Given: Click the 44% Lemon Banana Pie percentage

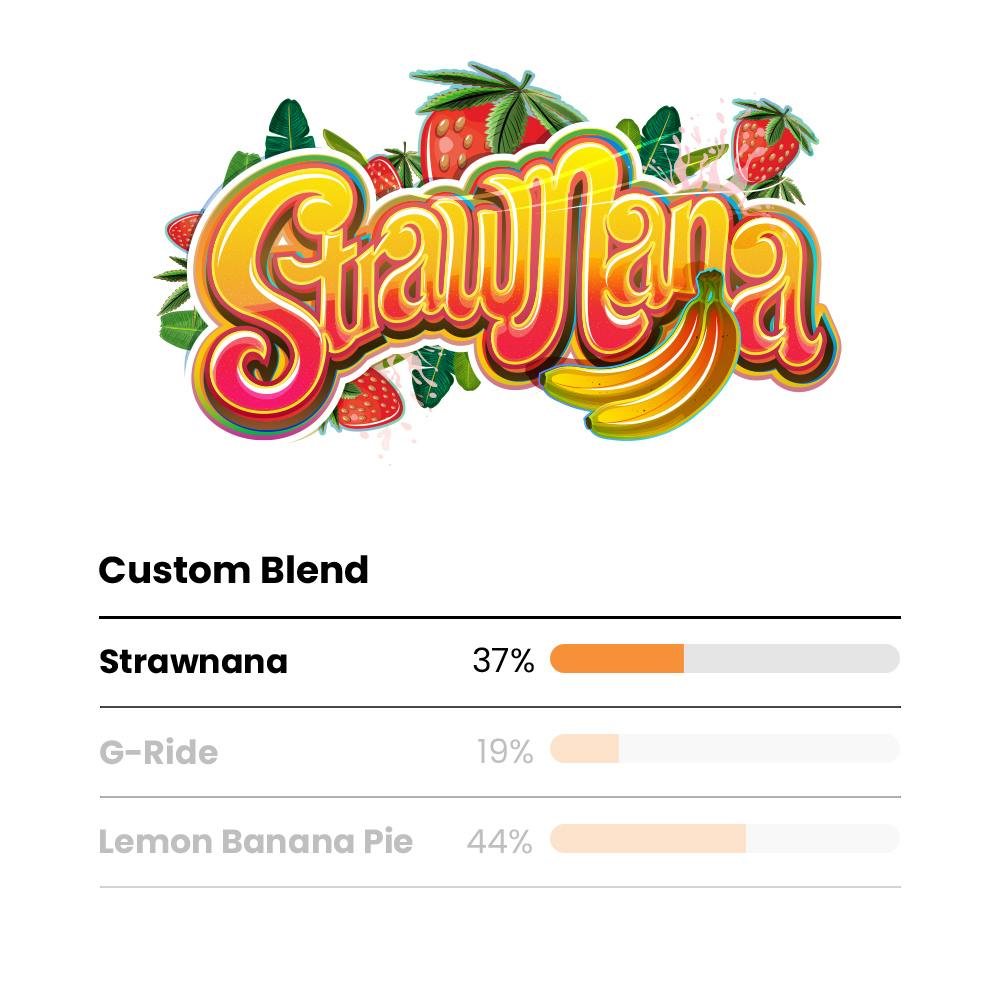Looking at the screenshot, I should click(499, 842).
